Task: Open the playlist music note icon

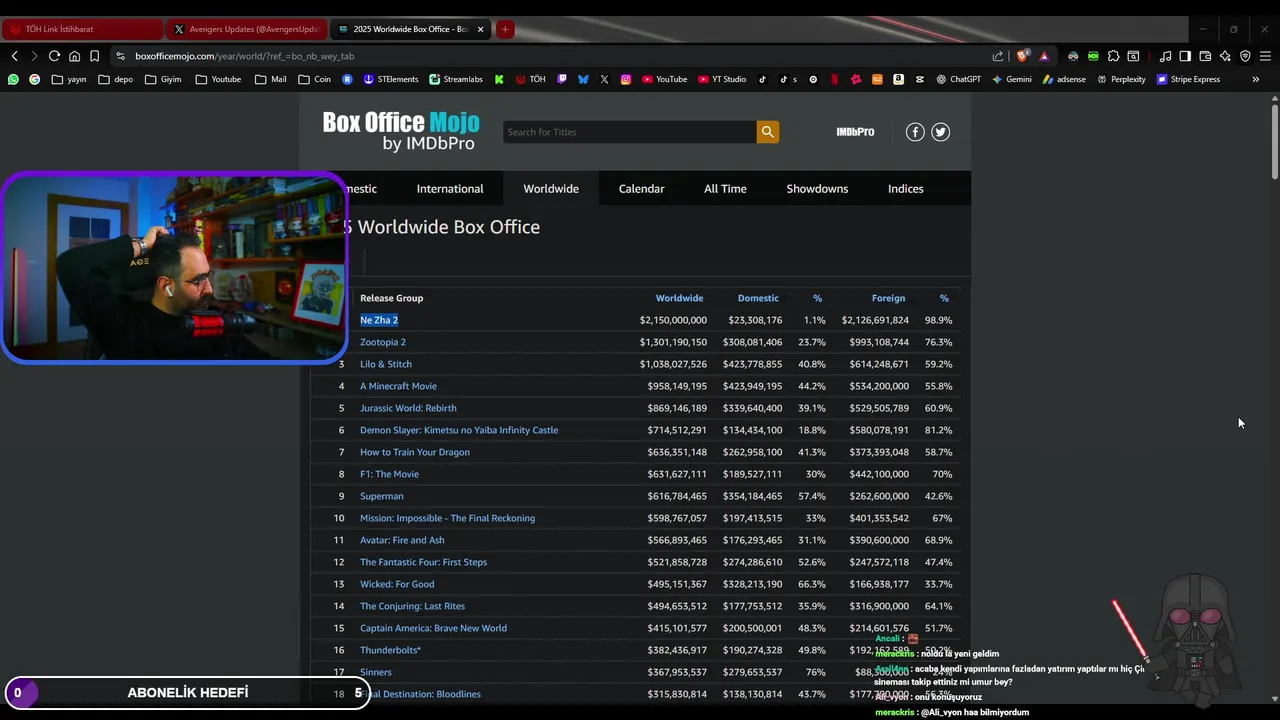Action: point(1165,56)
